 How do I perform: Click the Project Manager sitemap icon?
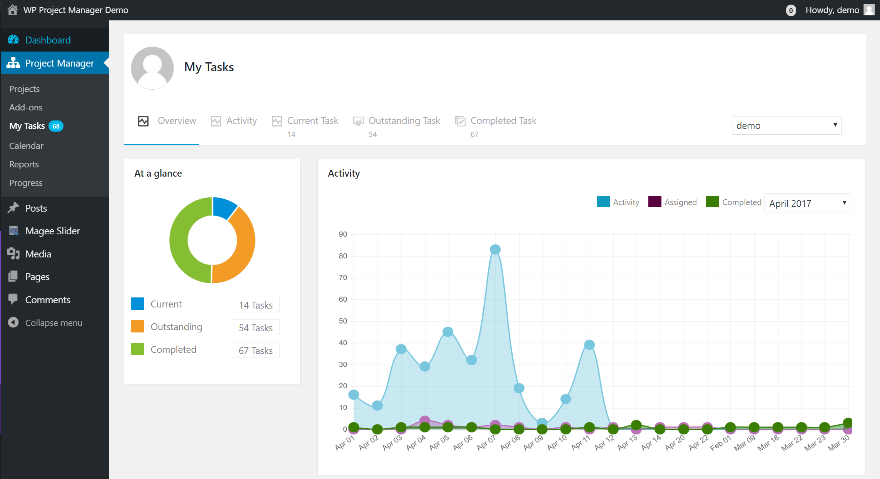pyautogui.click(x=13, y=64)
